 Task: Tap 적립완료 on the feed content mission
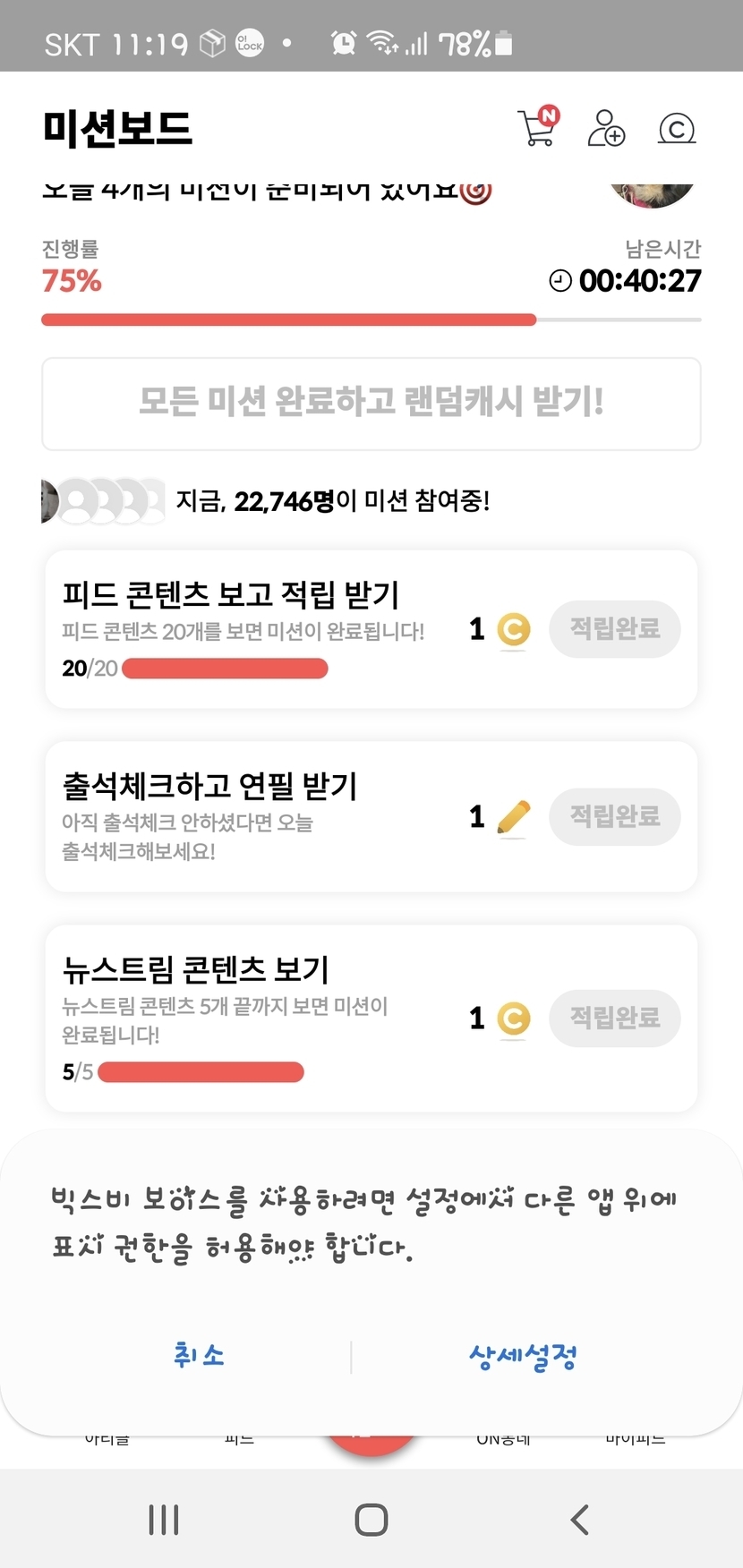[x=615, y=629]
